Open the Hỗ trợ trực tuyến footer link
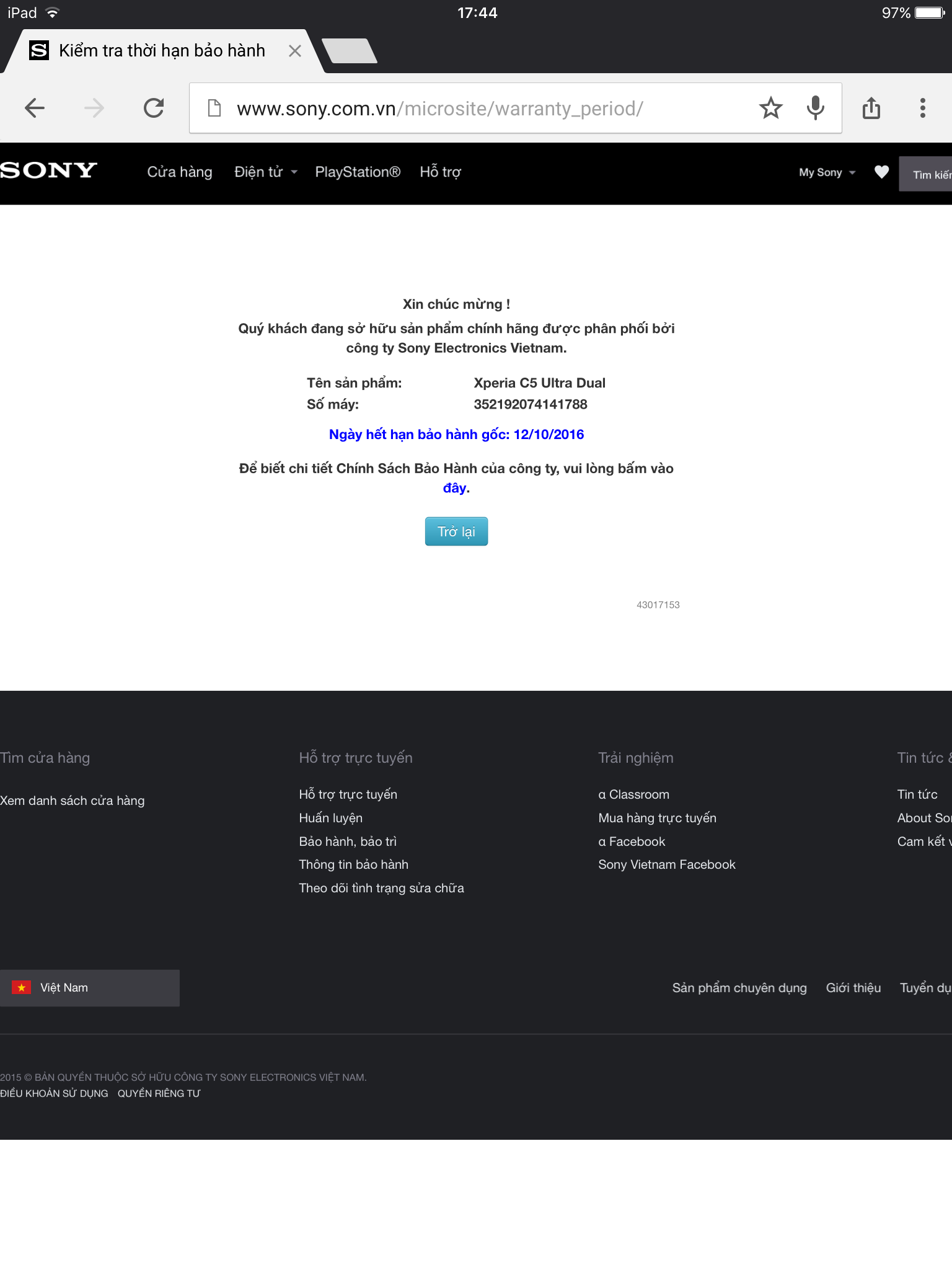 click(348, 794)
